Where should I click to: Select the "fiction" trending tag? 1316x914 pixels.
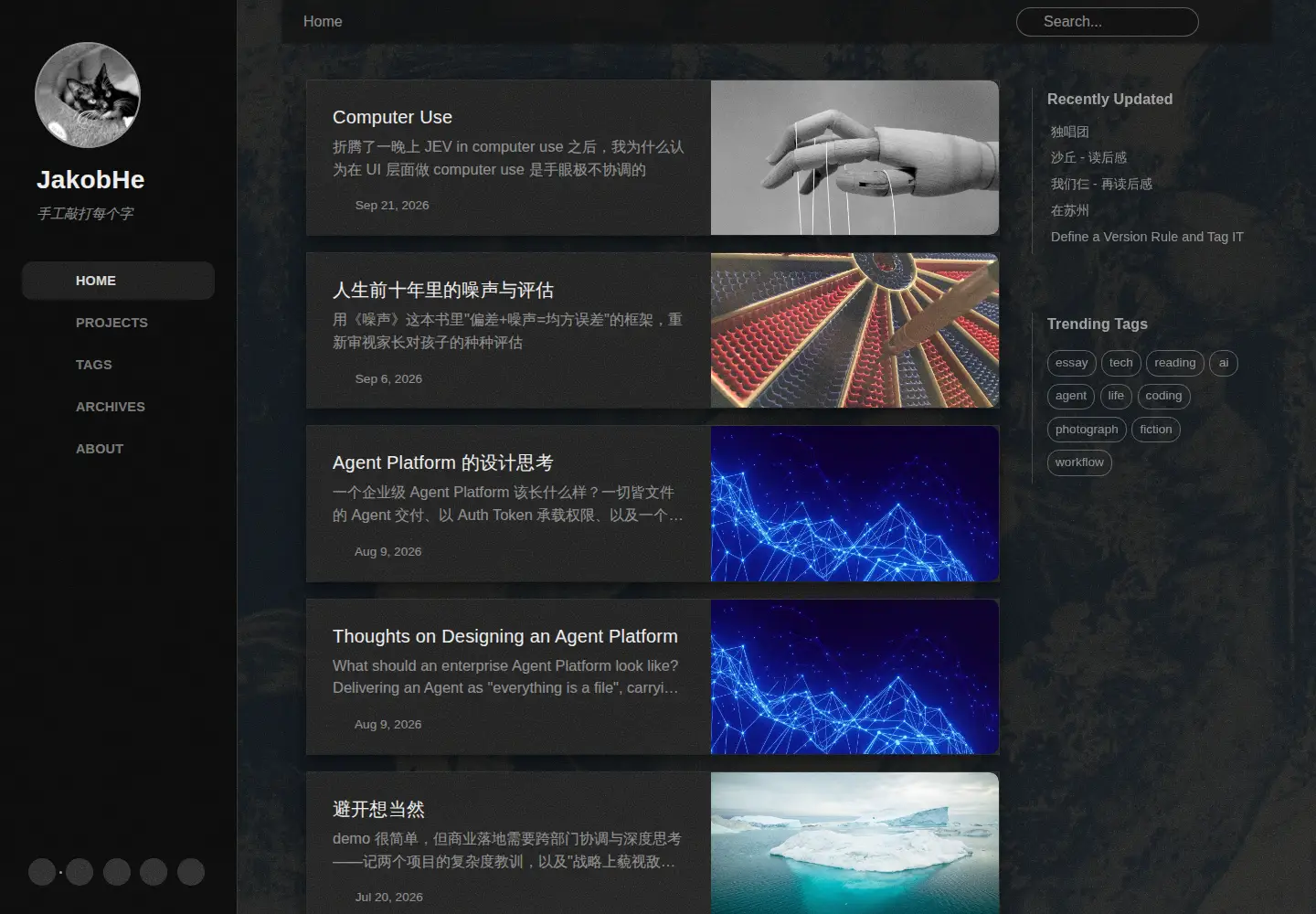click(x=1155, y=430)
